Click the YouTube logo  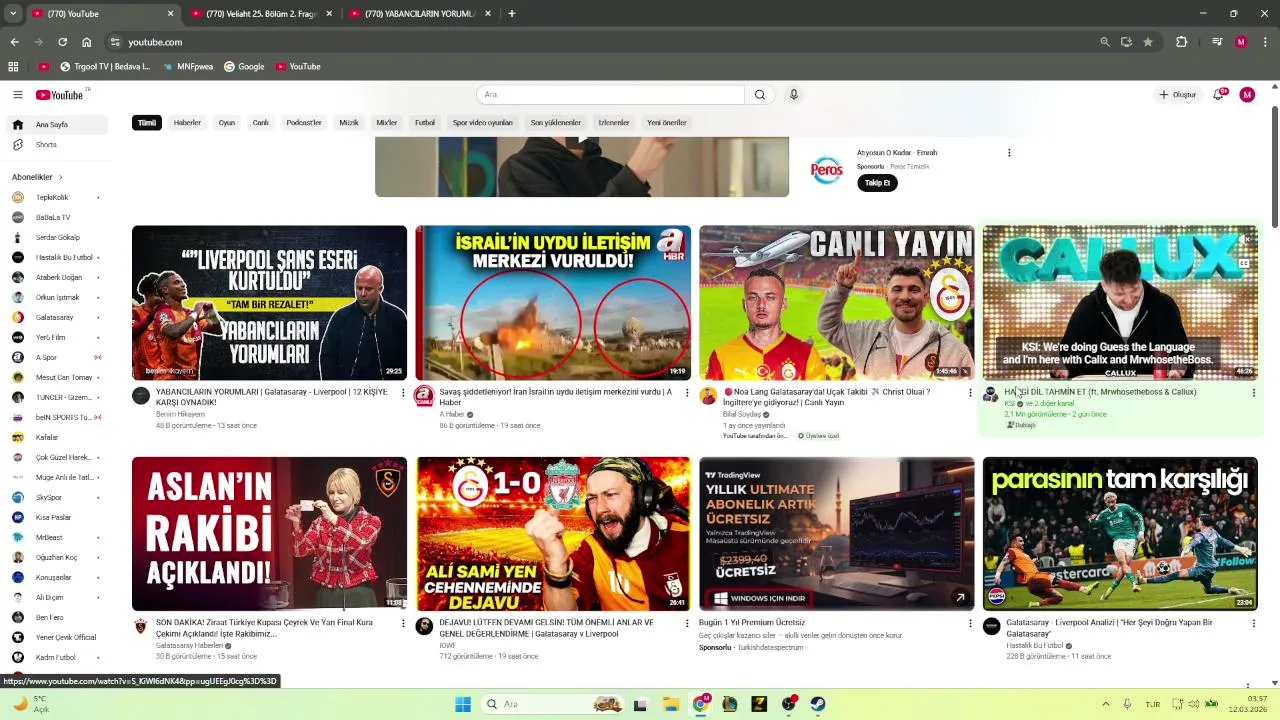coord(60,95)
